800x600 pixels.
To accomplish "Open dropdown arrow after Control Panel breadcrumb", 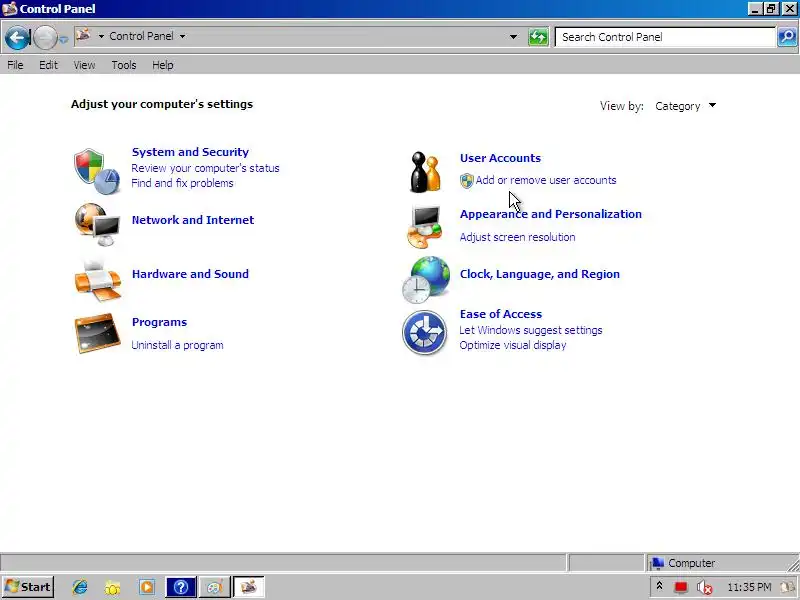I will tap(182, 36).
